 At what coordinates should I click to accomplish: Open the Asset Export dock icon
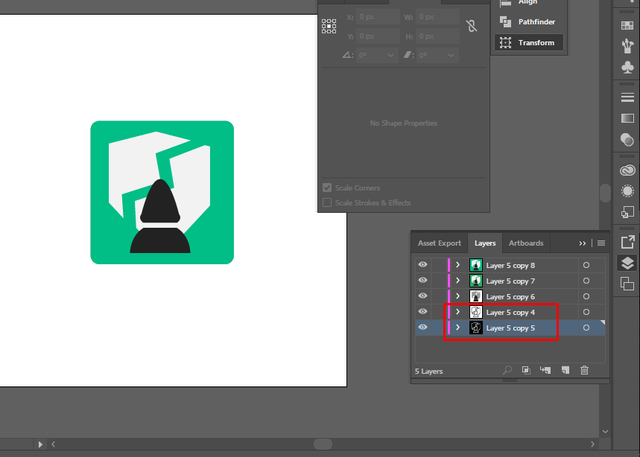[x=627, y=241]
